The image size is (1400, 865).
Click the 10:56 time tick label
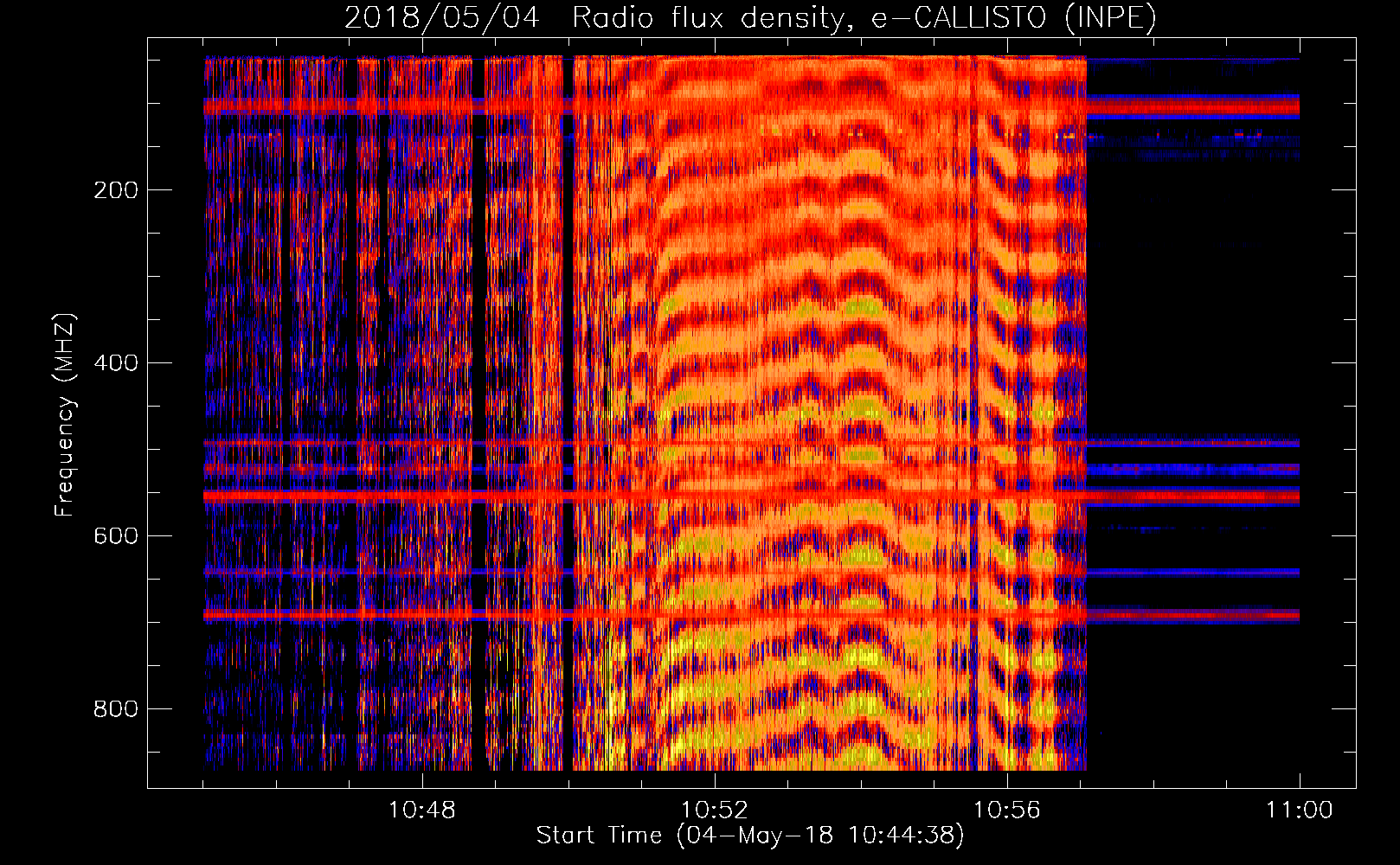pos(1006,811)
